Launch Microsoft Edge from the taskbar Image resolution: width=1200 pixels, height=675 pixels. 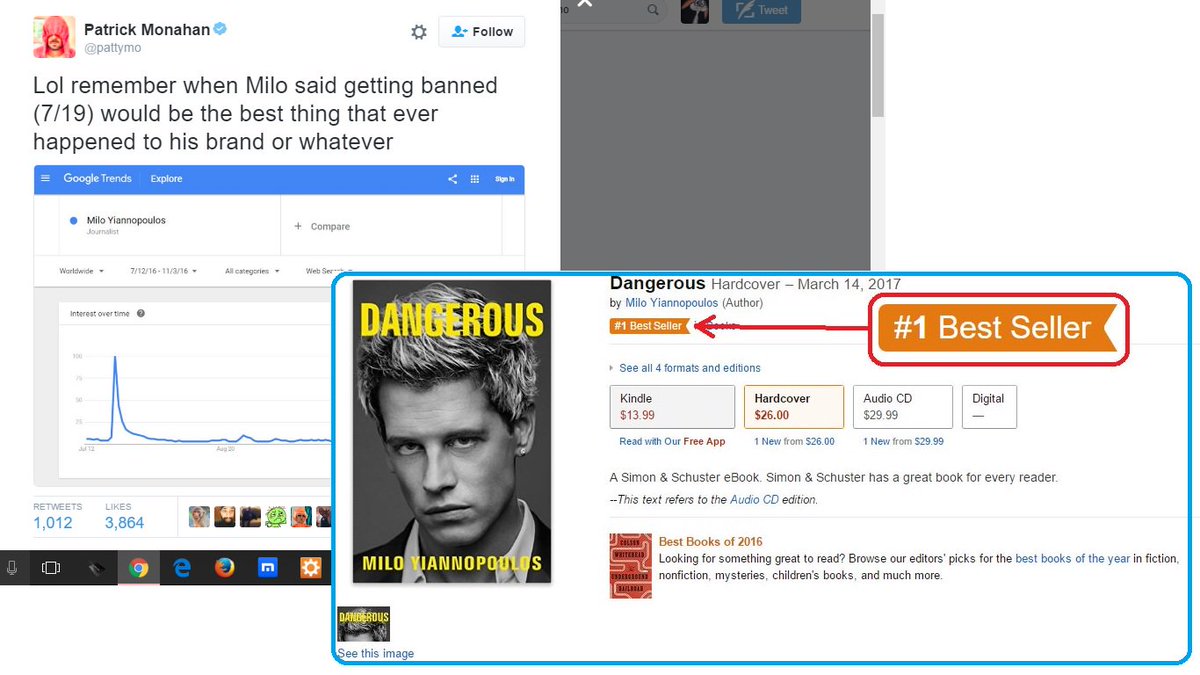coord(182,568)
